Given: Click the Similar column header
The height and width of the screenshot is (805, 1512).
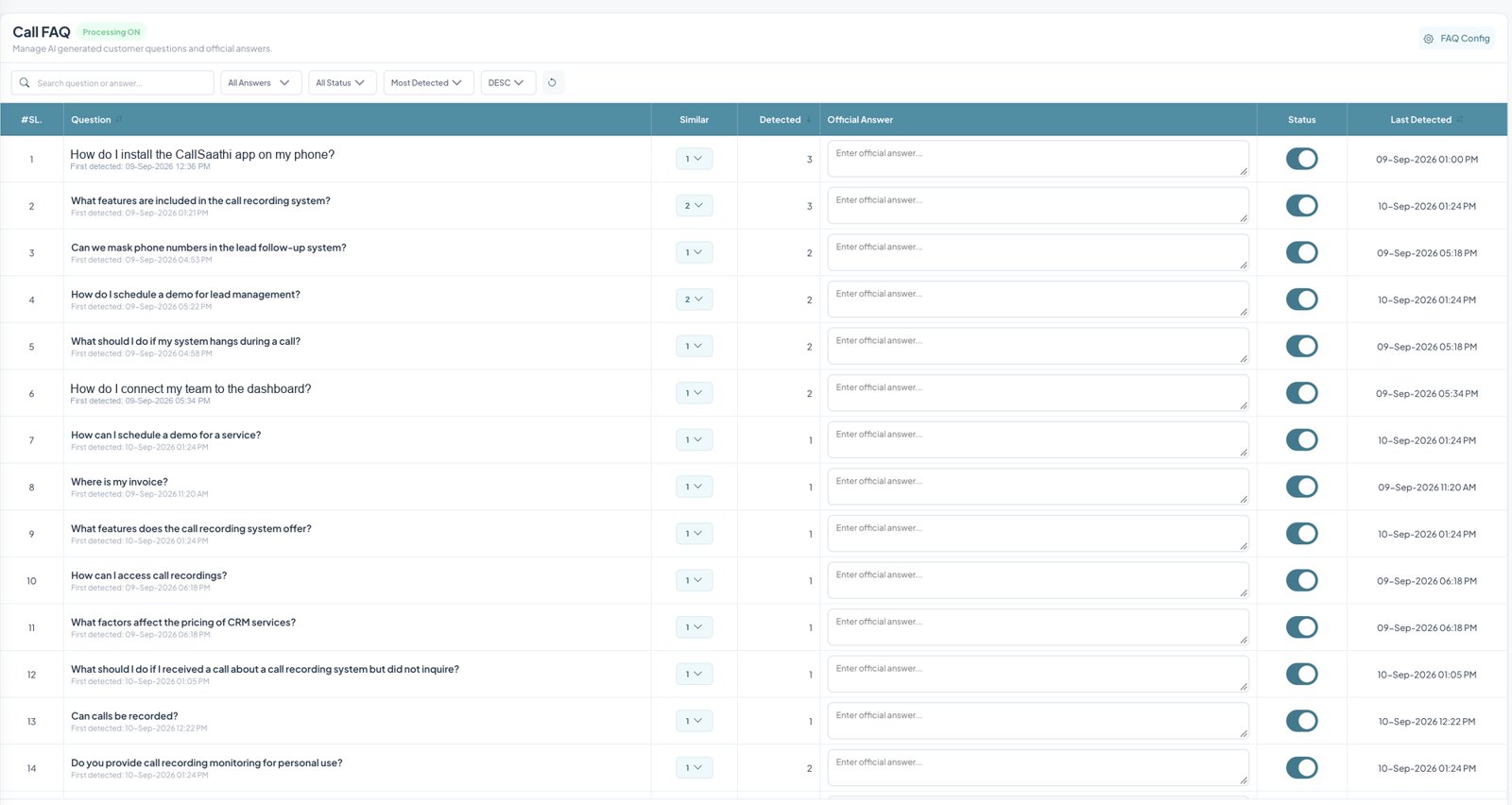Looking at the screenshot, I should point(694,120).
